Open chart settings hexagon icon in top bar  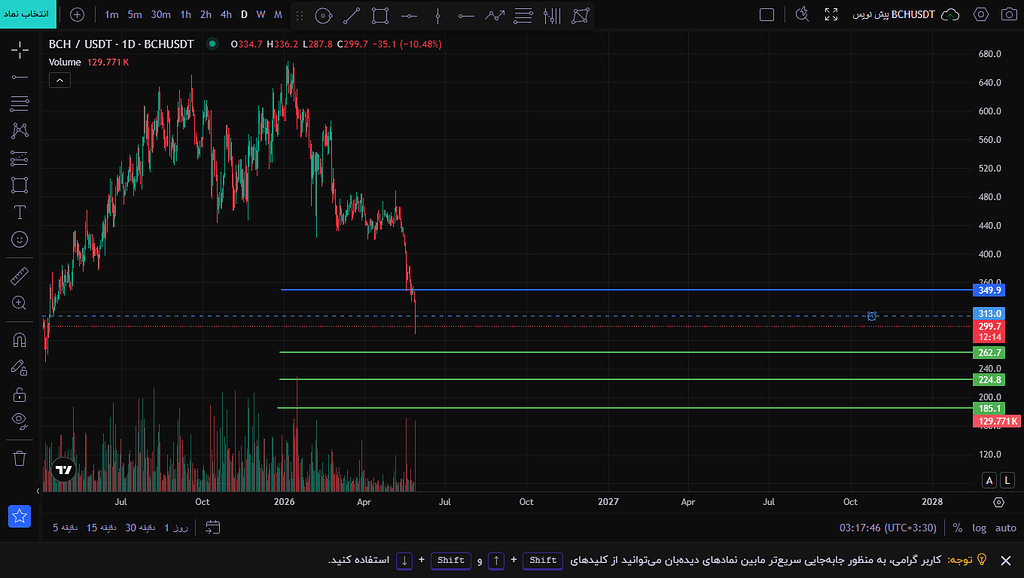click(981, 14)
